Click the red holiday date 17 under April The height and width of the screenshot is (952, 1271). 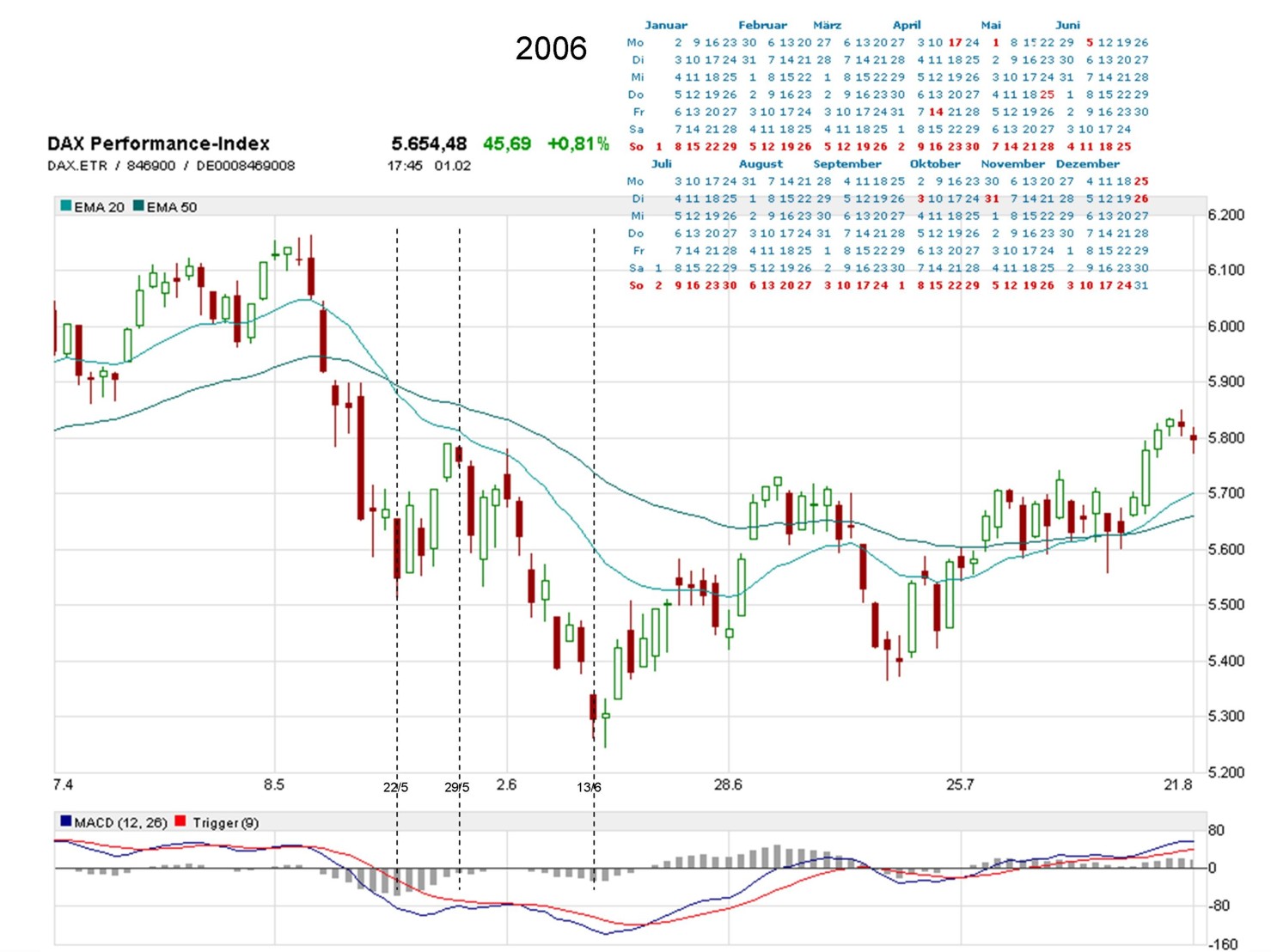pos(954,42)
